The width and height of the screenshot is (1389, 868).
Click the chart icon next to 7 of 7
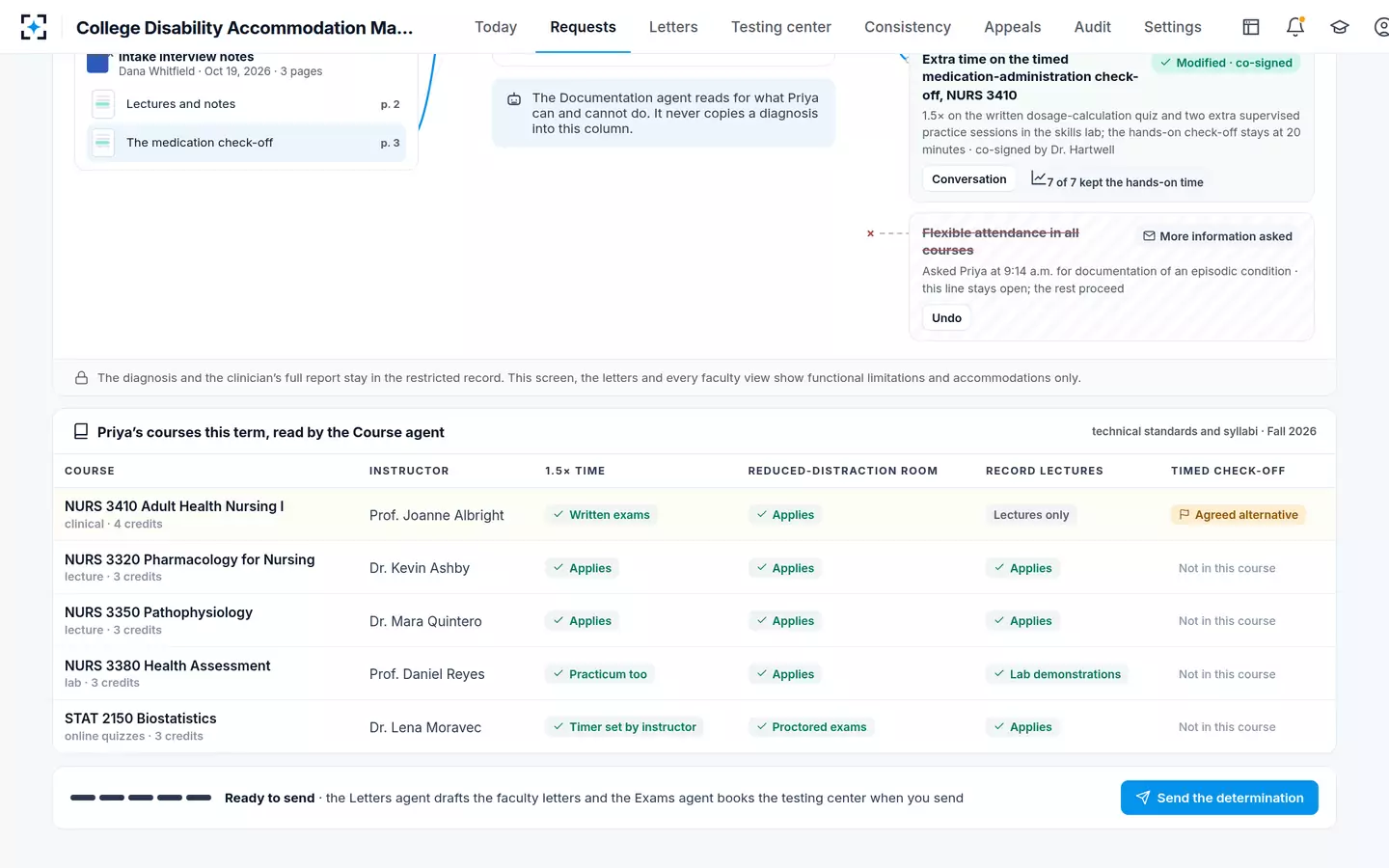tap(1038, 178)
